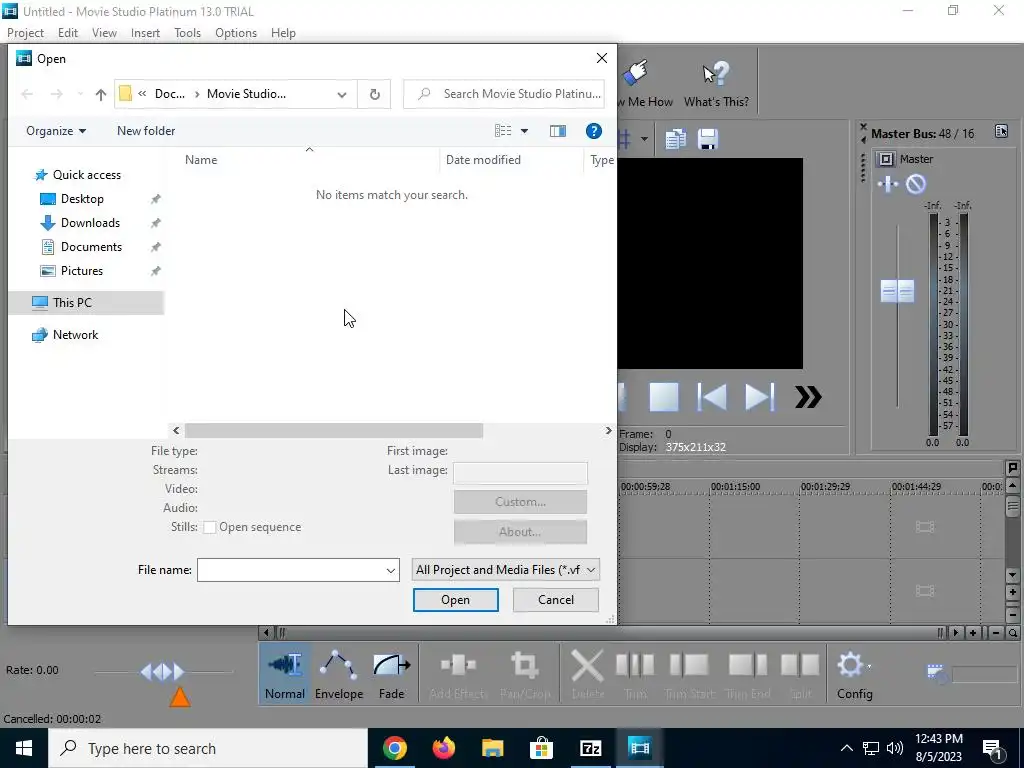Click New folder in Open dialog
This screenshot has width=1024, height=768.
[x=146, y=131]
